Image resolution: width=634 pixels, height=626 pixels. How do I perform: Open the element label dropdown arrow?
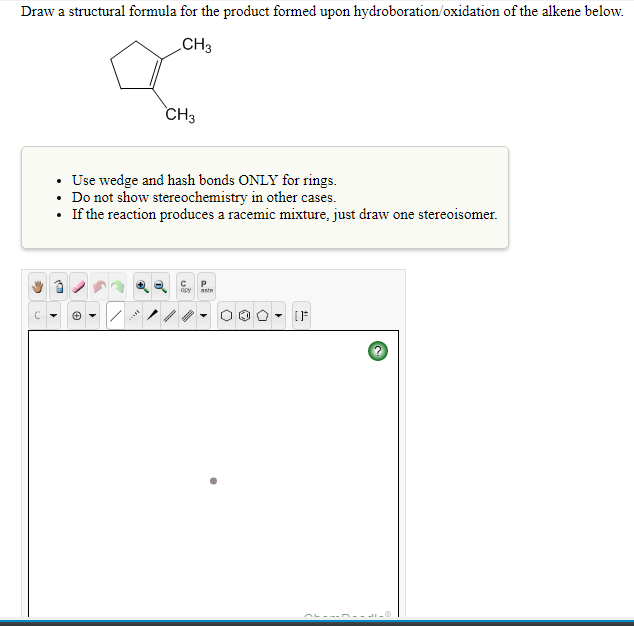(x=53, y=315)
